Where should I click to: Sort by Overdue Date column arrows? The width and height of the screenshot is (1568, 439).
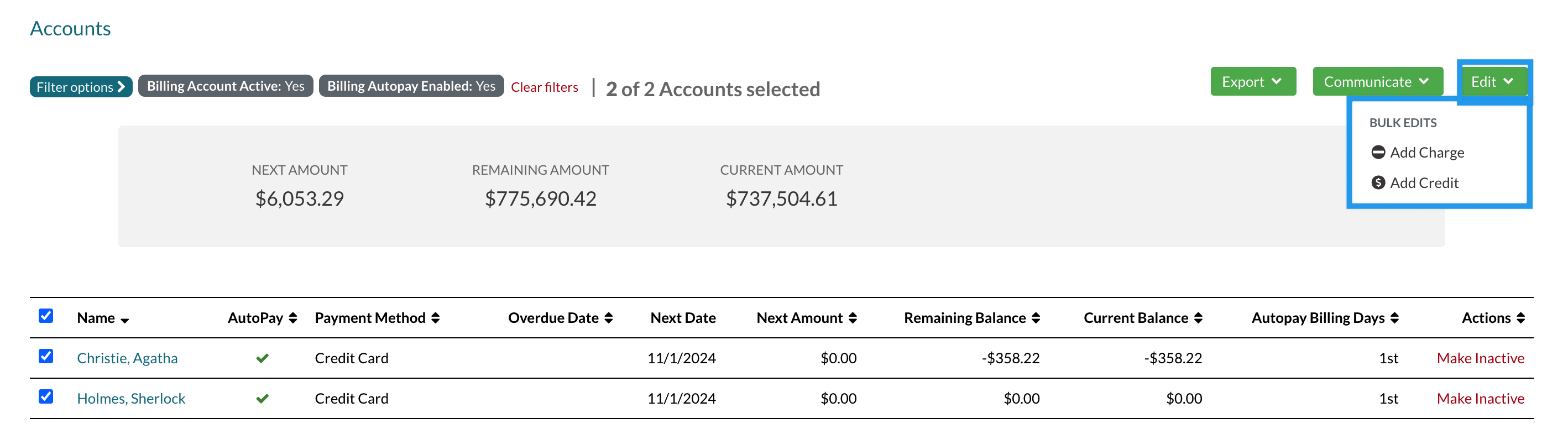pyautogui.click(x=609, y=318)
